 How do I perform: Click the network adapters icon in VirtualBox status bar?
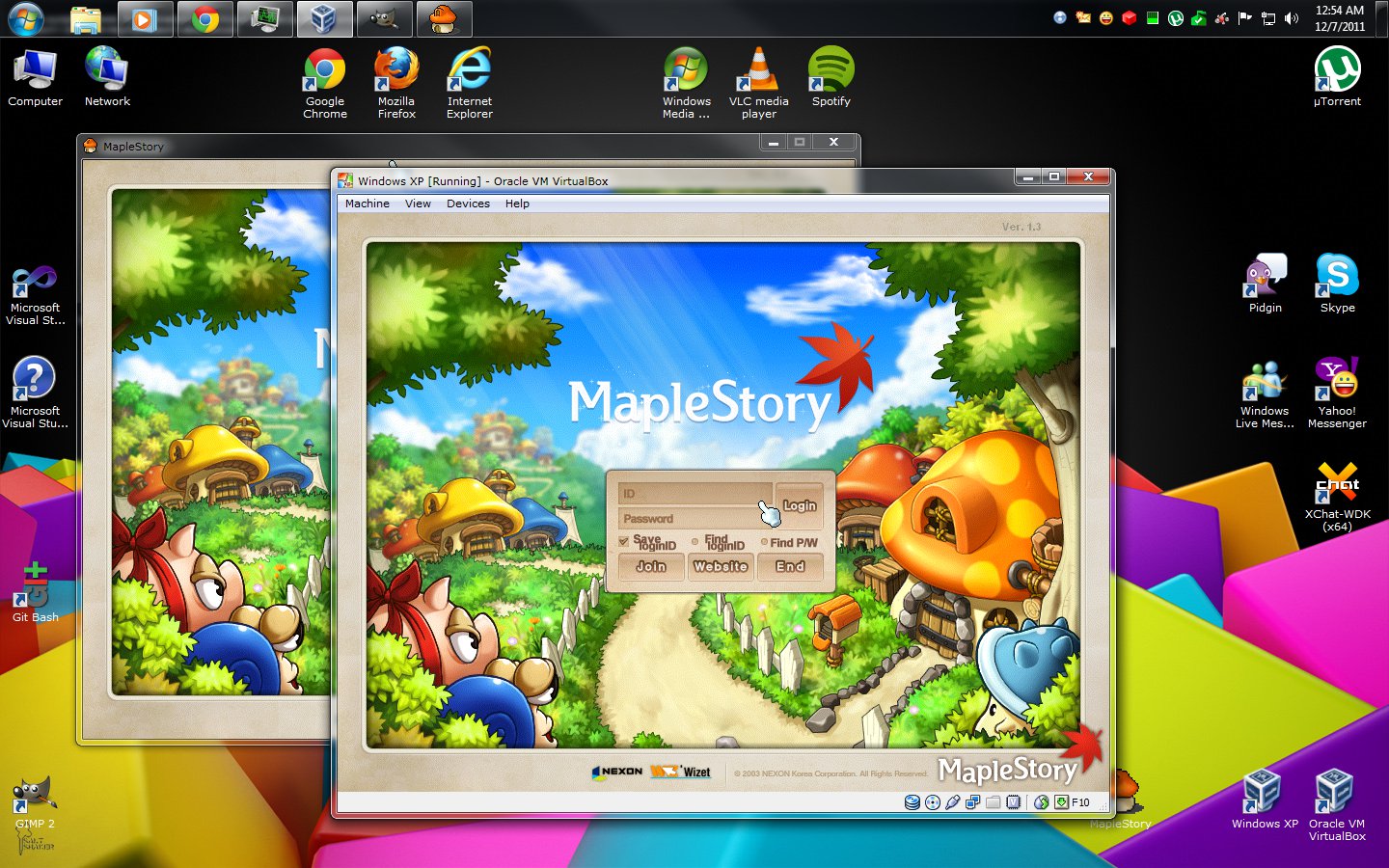tap(972, 802)
